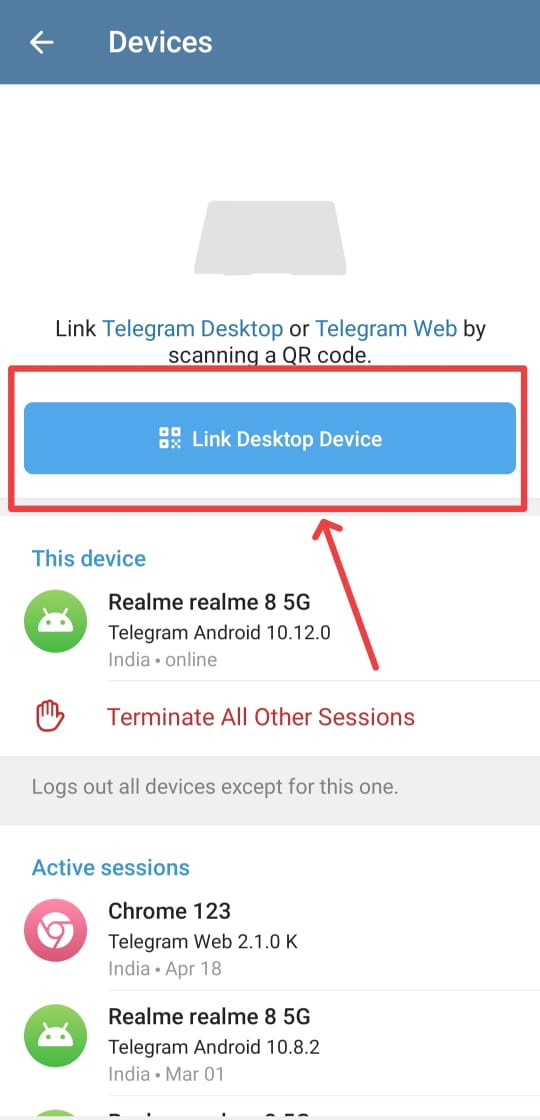Image resolution: width=540 pixels, height=1120 pixels.
Task: Tap the Devices page title
Action: click(160, 42)
